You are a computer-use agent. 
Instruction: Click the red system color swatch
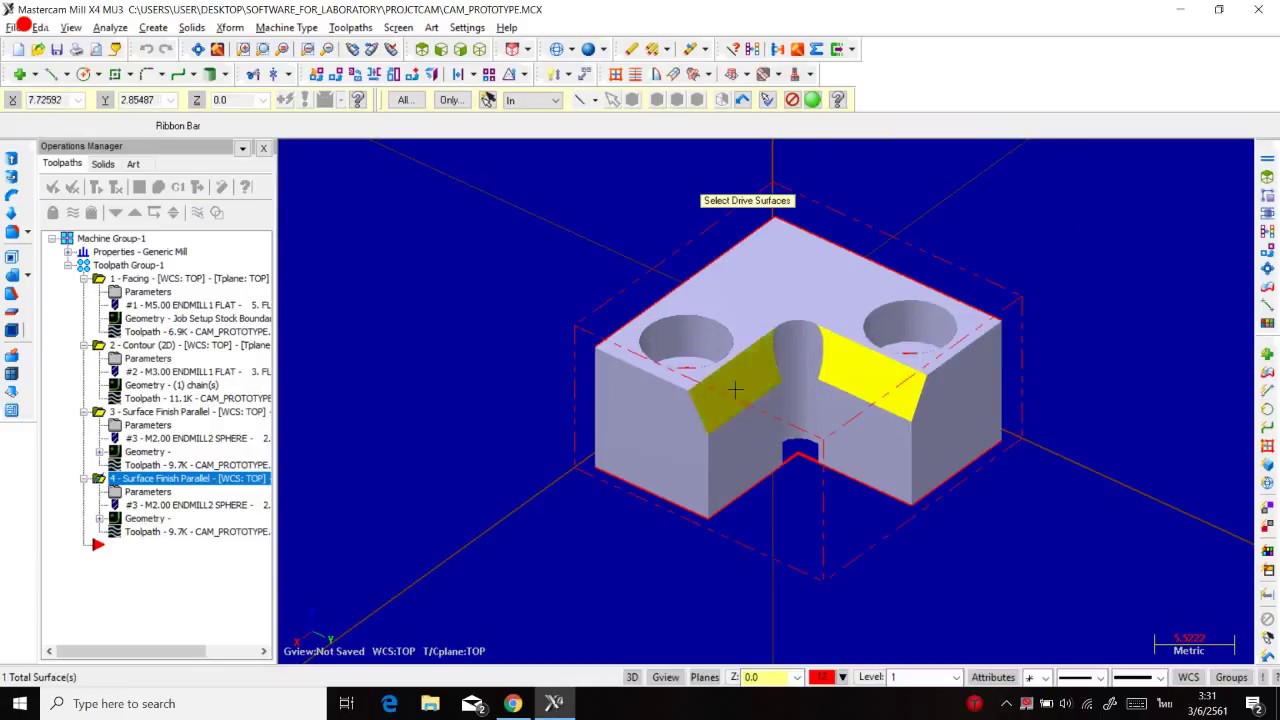(821, 677)
